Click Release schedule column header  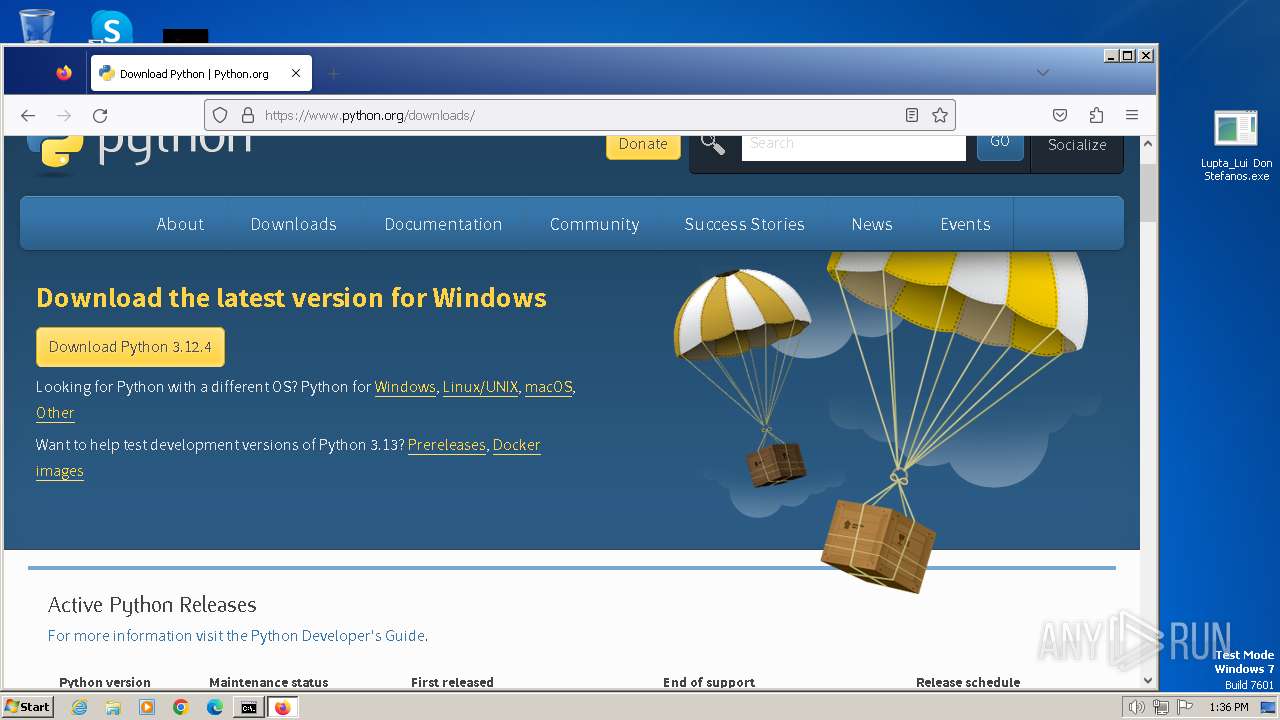968,682
